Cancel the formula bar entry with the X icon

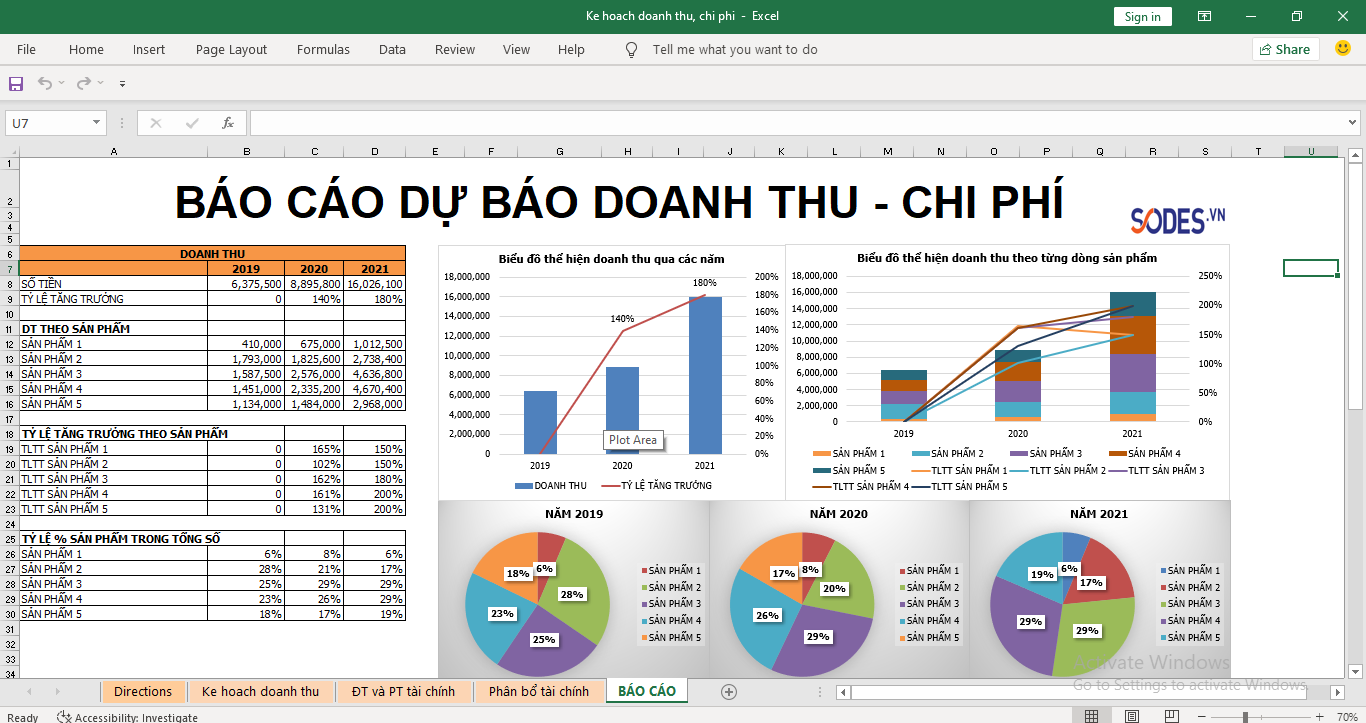pyautogui.click(x=156, y=123)
